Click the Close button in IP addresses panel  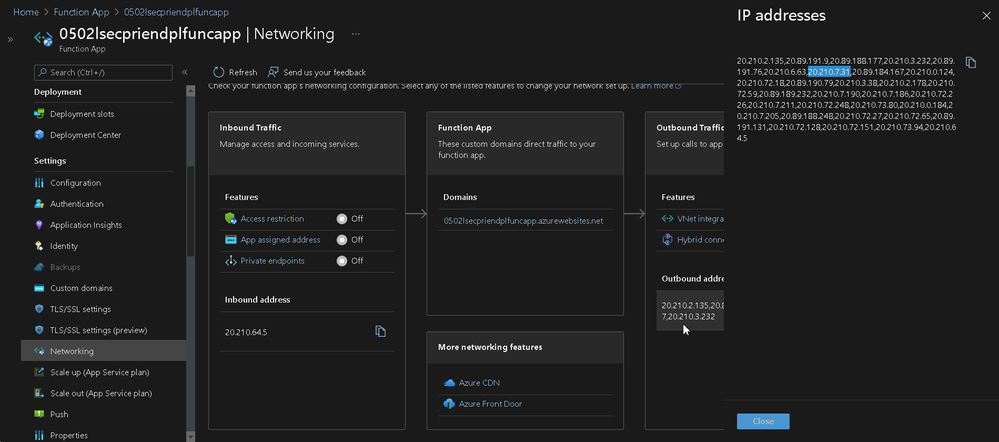(x=763, y=421)
